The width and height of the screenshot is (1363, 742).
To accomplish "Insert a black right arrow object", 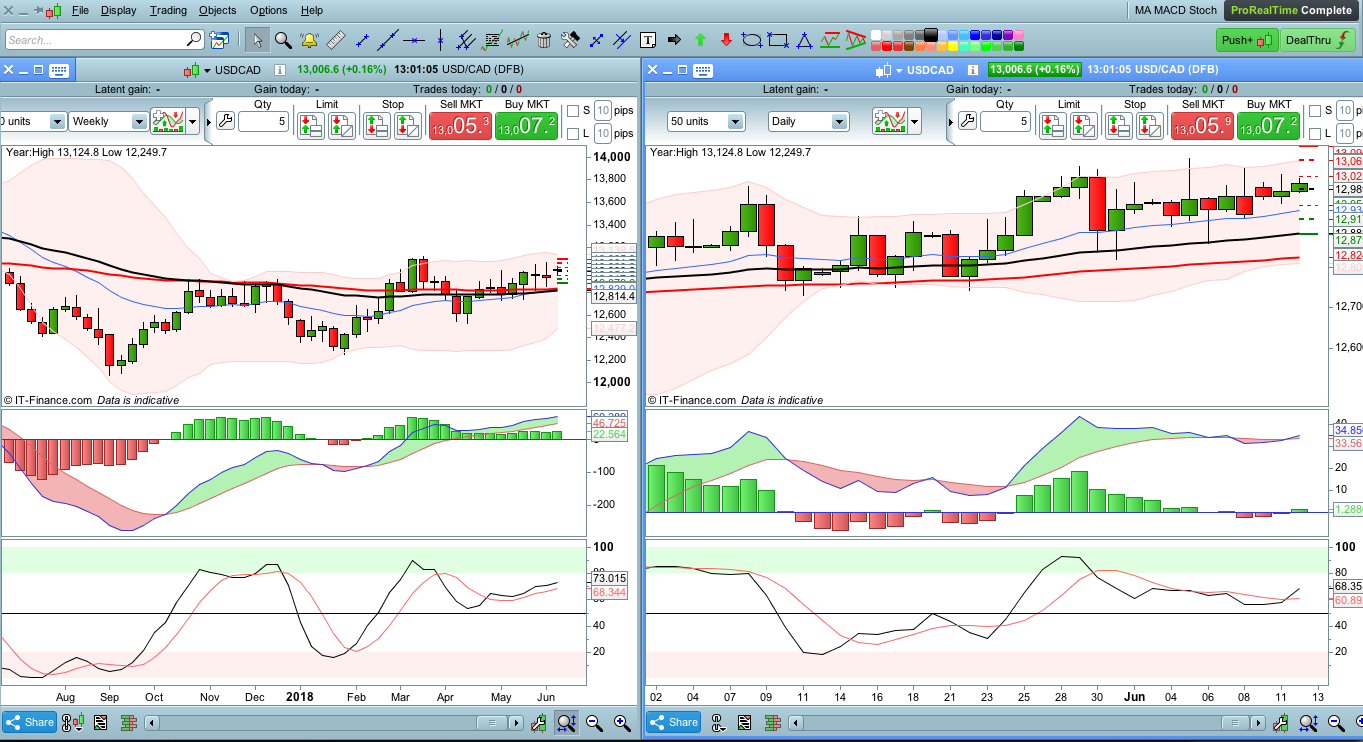I will point(674,40).
